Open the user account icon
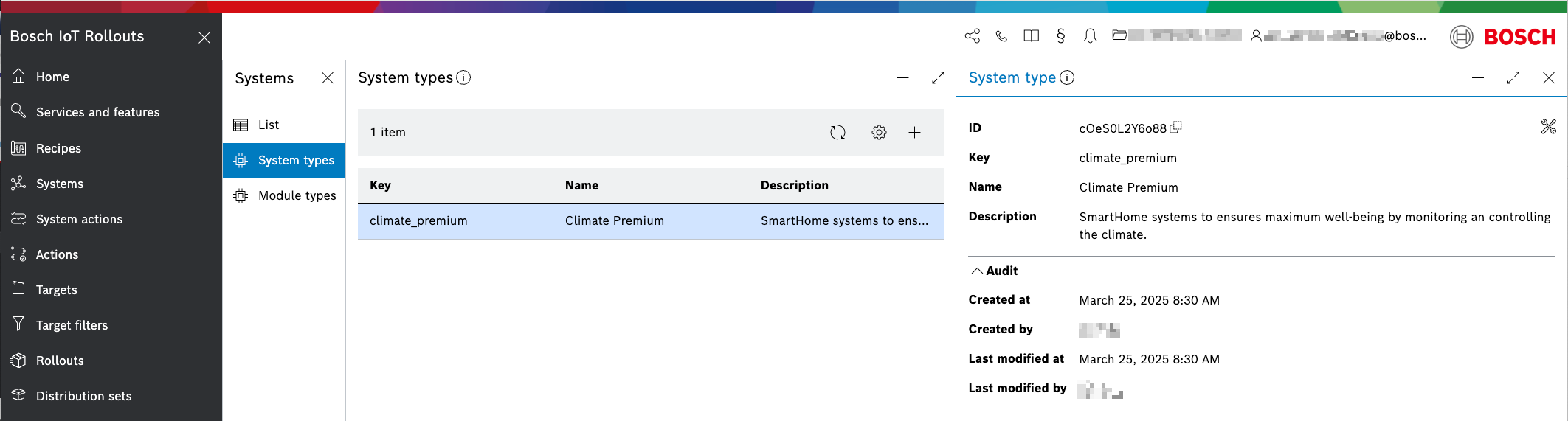The image size is (1568, 421). pos(1256,36)
